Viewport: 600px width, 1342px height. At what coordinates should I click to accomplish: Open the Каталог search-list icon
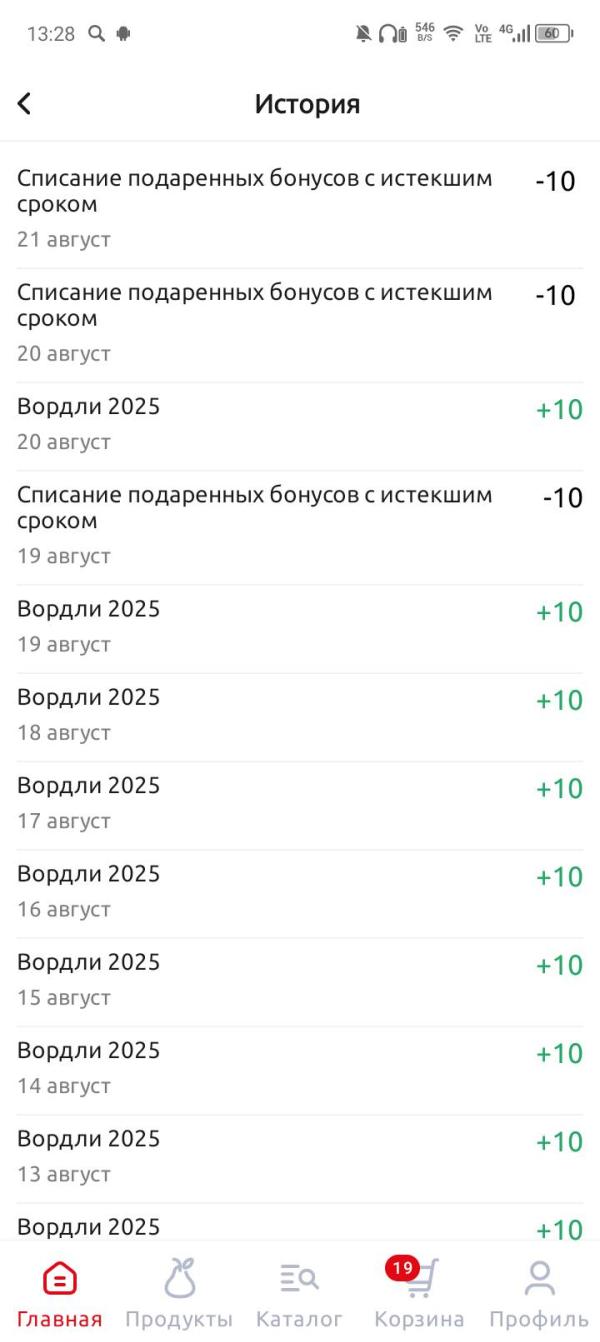[x=299, y=1278]
